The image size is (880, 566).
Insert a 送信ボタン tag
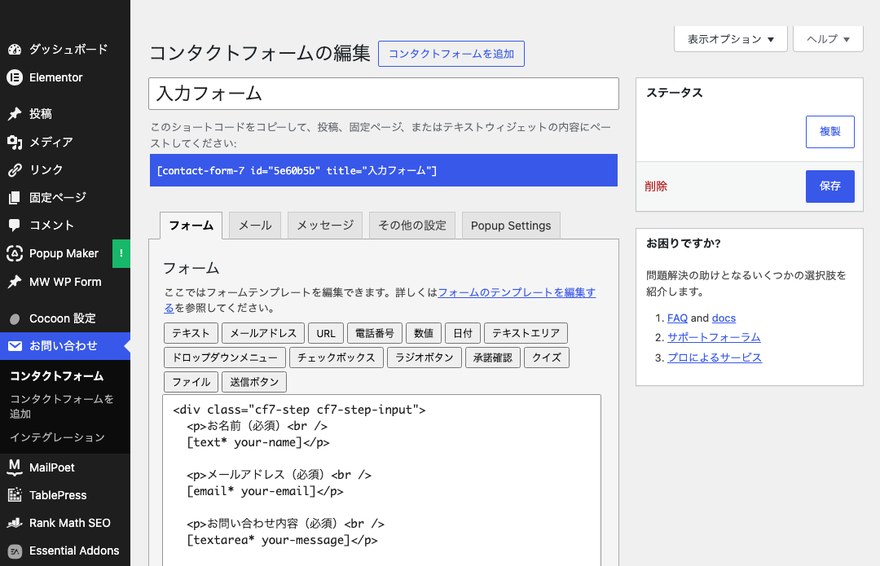click(254, 382)
